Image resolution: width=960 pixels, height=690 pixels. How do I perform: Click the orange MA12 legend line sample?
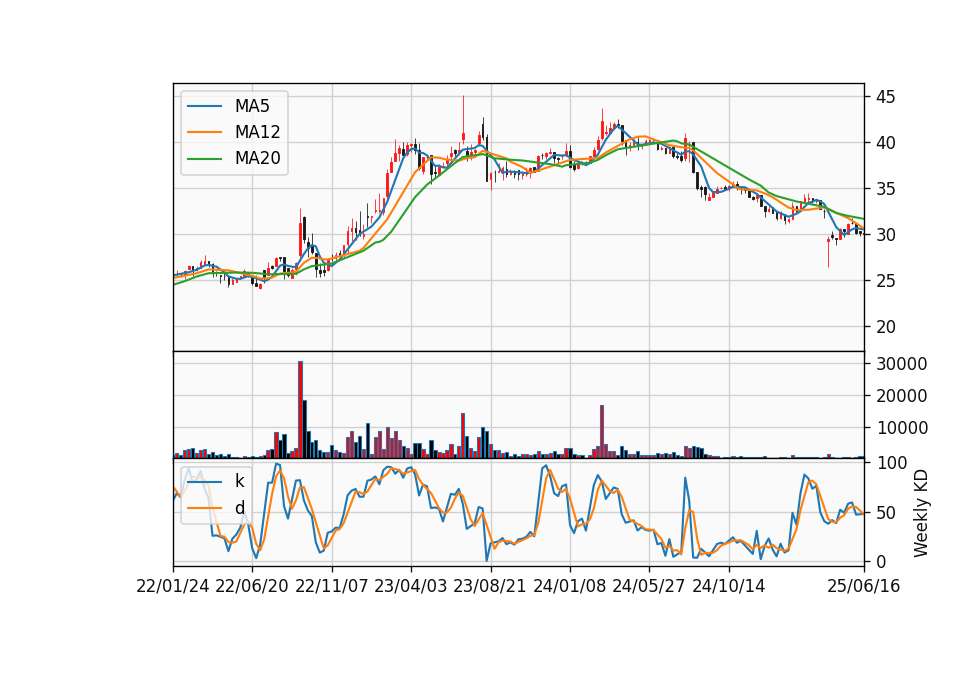coord(204,132)
